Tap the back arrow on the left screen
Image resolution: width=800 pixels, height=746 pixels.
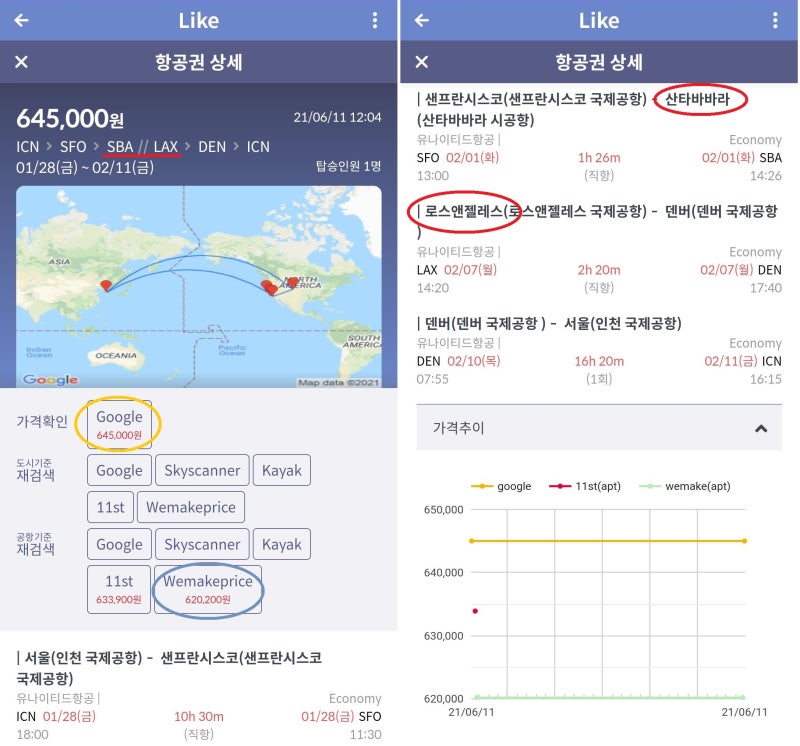(x=22, y=20)
